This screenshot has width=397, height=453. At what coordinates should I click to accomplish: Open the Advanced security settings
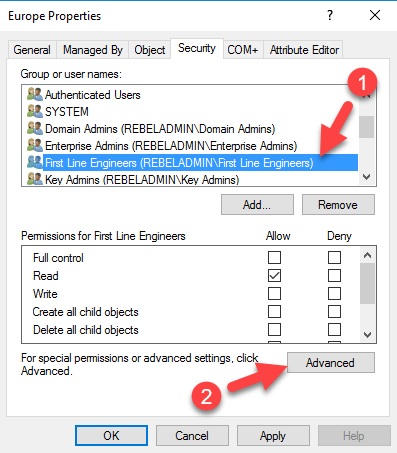tap(331, 363)
